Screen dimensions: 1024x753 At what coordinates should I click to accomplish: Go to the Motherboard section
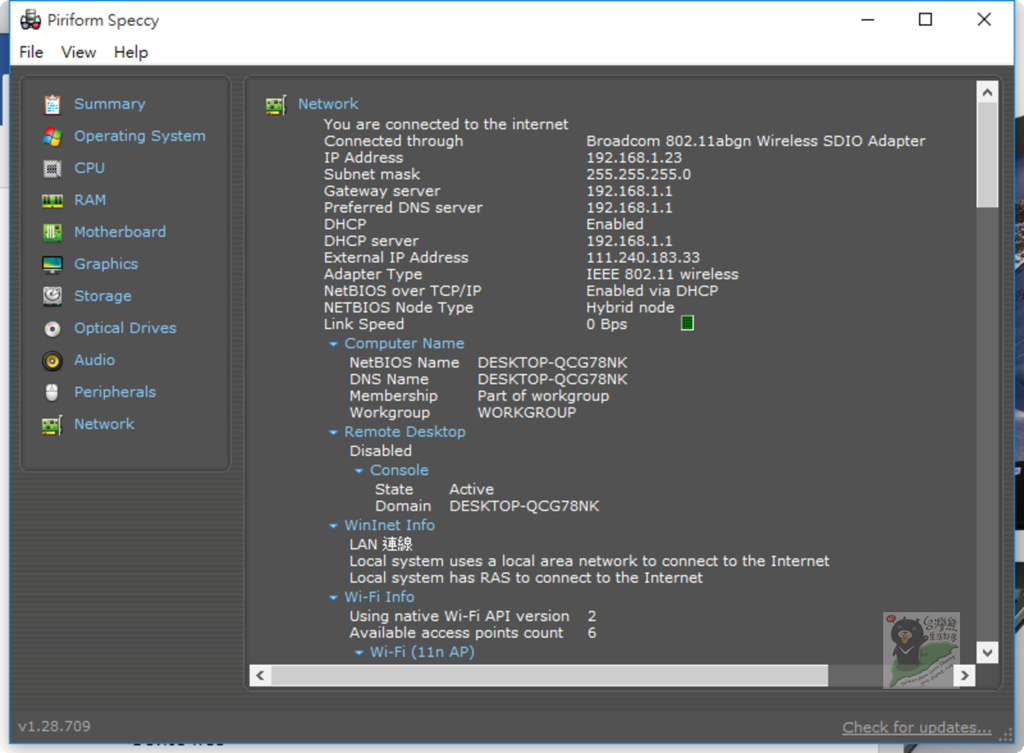tap(120, 232)
